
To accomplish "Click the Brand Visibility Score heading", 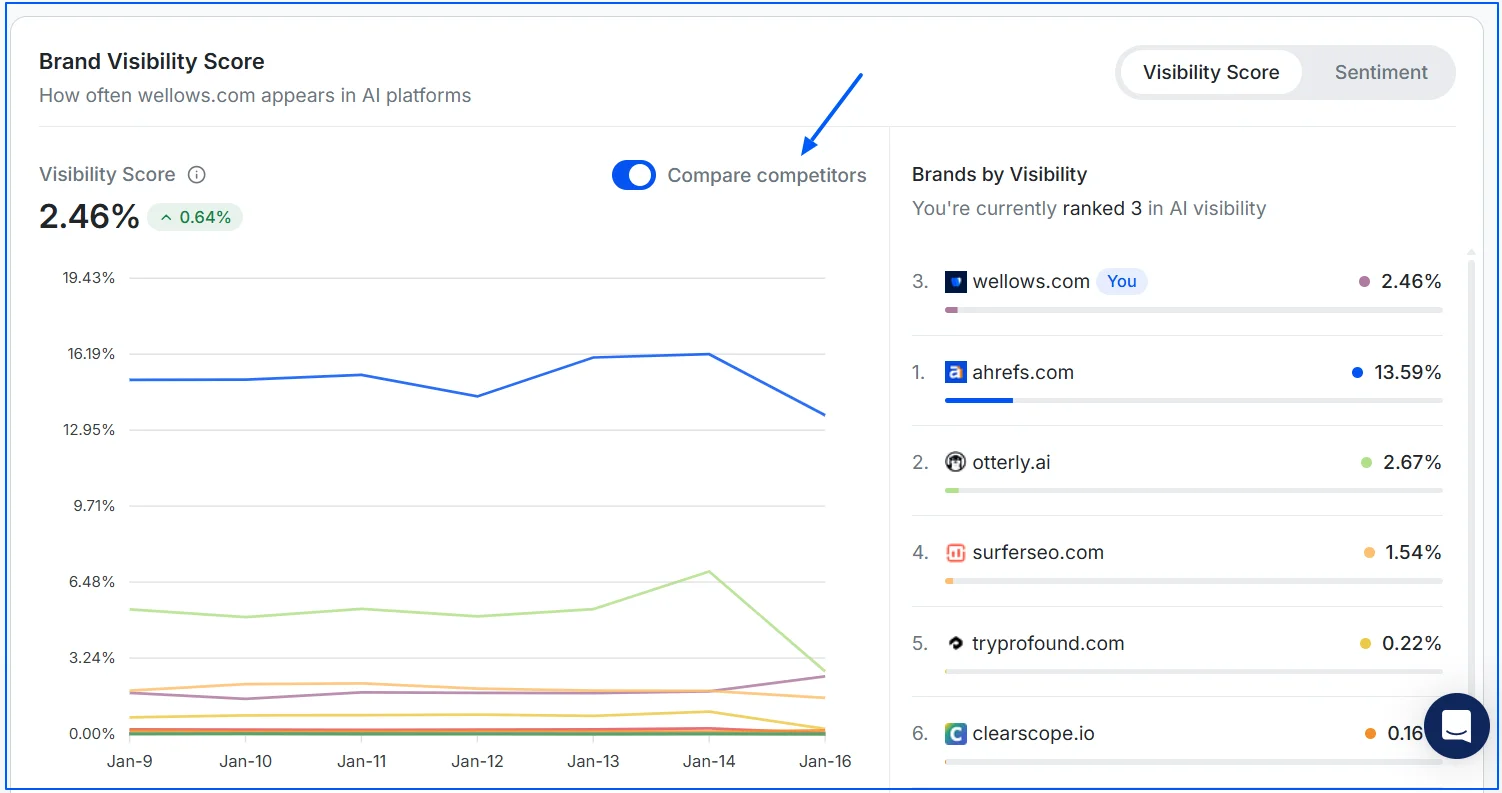I will (x=152, y=61).
